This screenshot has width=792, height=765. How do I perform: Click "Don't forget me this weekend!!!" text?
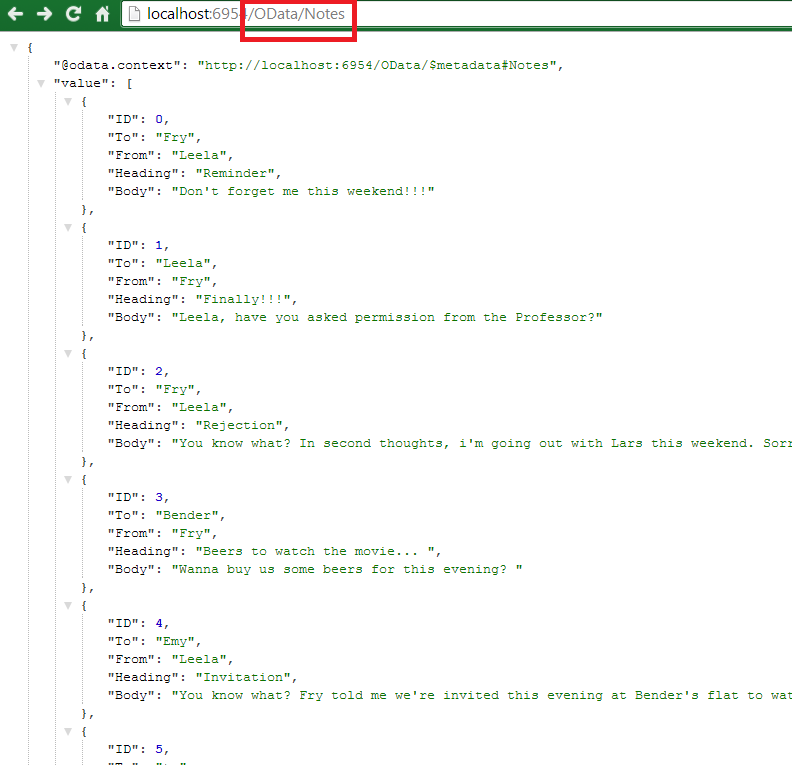click(303, 191)
